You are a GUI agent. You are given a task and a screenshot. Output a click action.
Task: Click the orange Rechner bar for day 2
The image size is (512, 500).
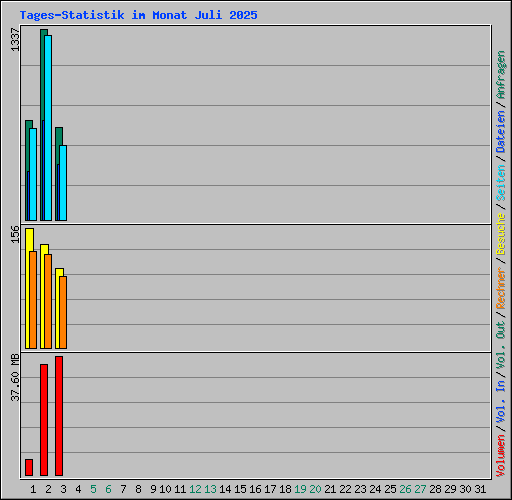(48, 301)
